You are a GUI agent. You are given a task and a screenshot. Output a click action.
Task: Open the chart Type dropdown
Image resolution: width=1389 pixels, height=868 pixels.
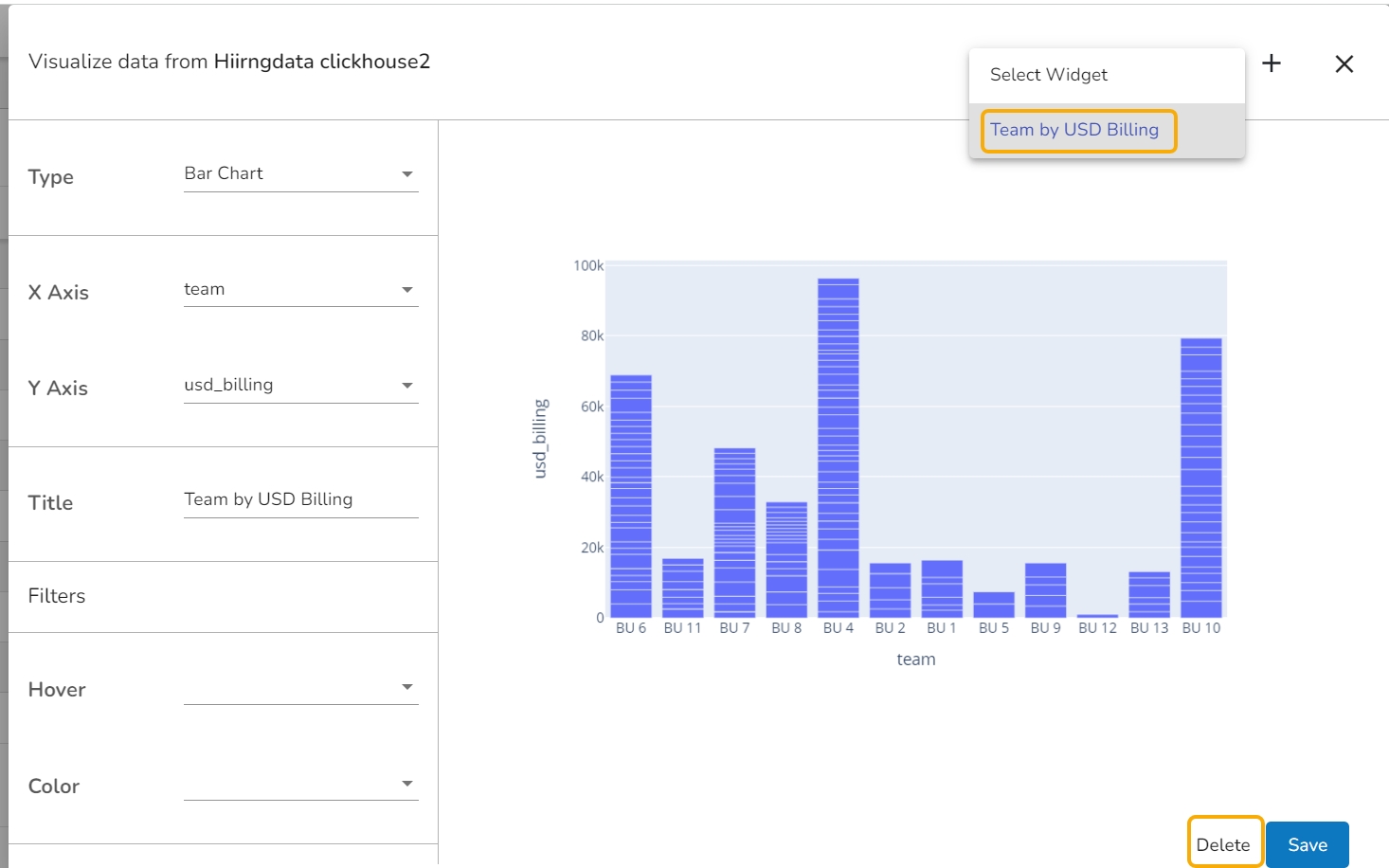point(300,174)
